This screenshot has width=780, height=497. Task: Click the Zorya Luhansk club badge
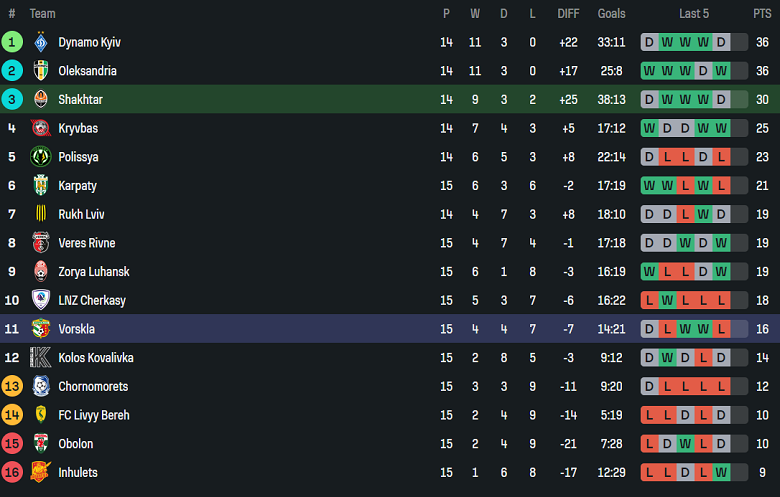(41, 272)
